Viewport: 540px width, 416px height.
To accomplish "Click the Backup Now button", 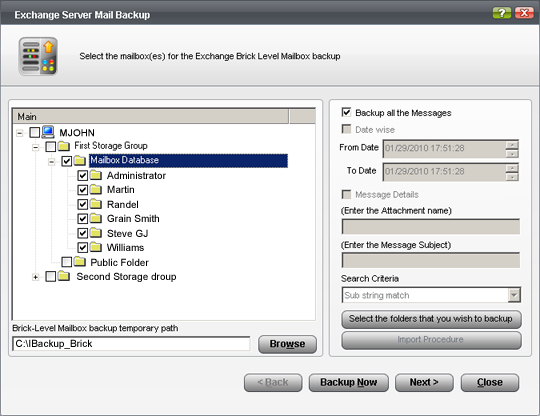I will [349, 383].
